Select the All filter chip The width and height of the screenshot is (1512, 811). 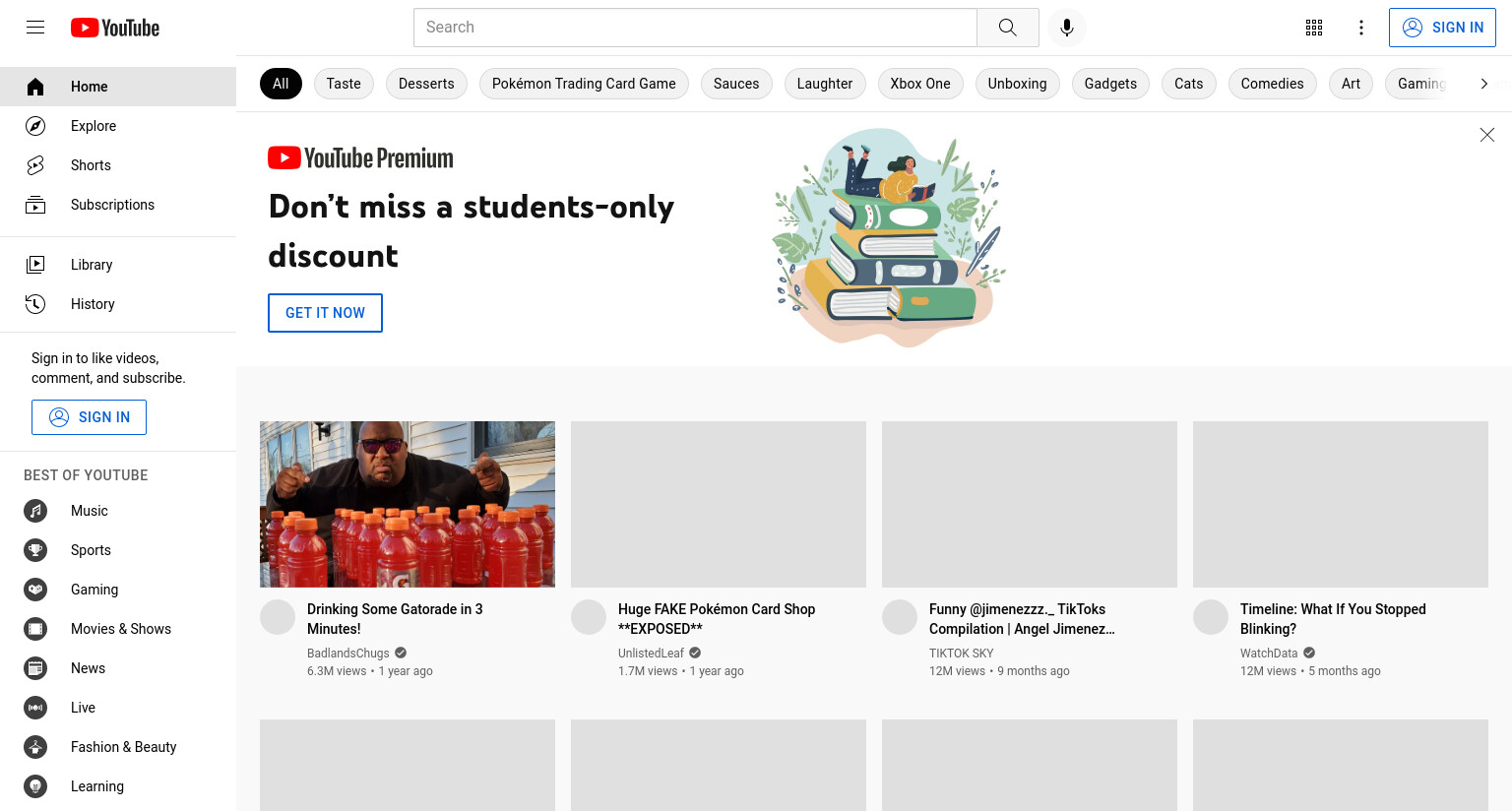point(281,84)
